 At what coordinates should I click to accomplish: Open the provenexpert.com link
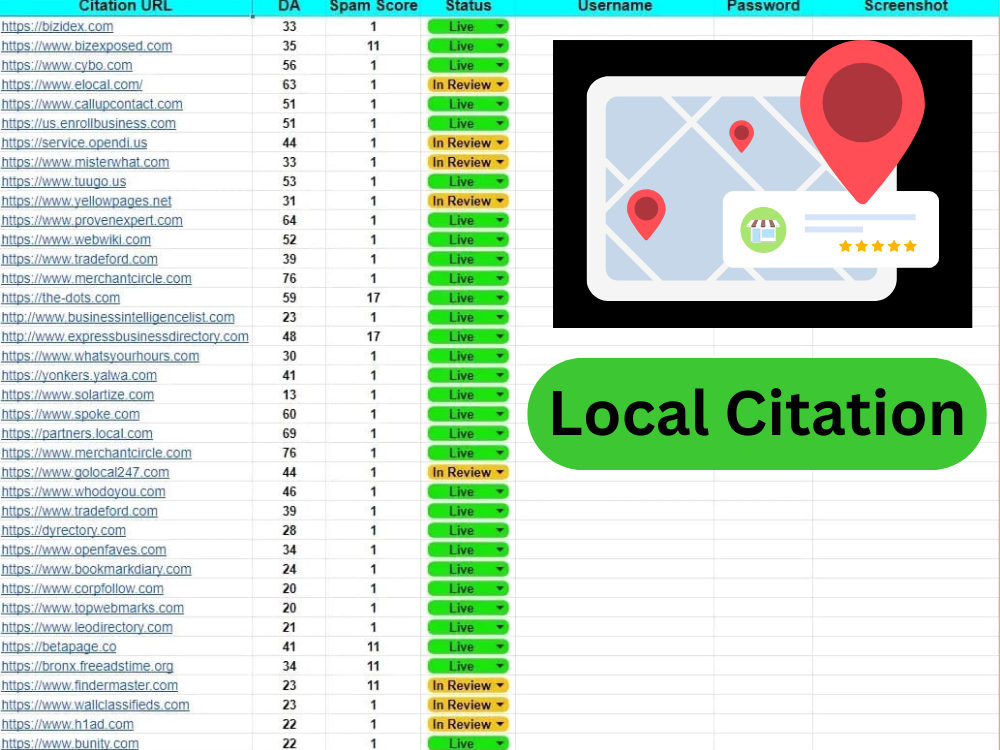pyautogui.click(x=92, y=220)
